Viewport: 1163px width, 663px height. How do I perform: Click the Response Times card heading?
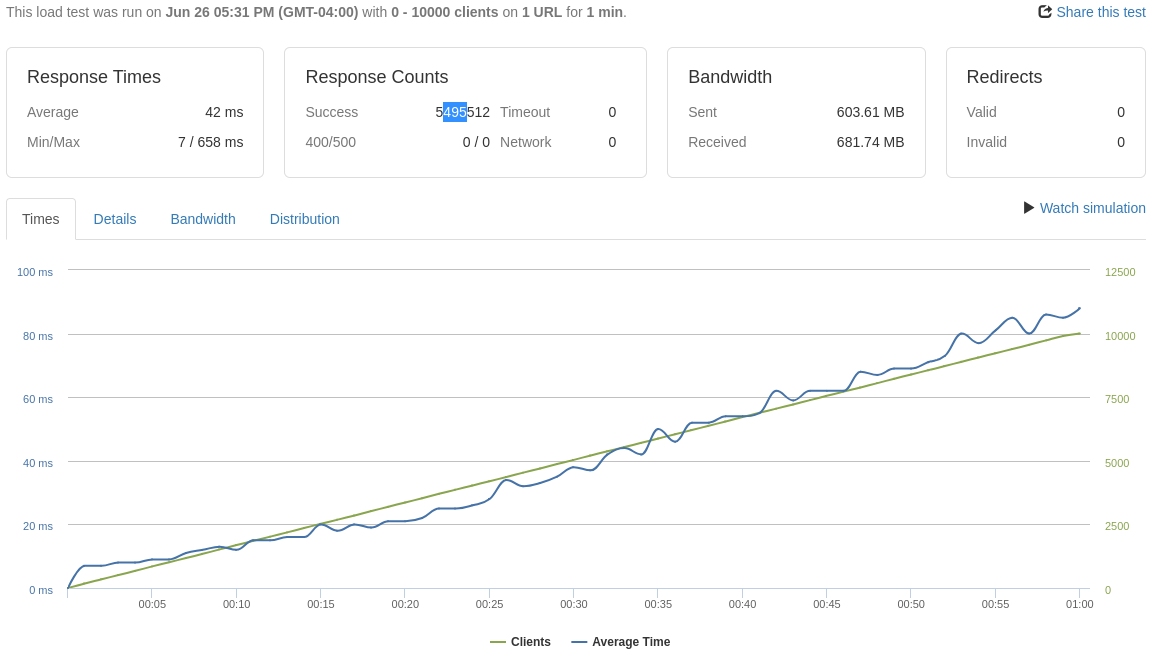tap(94, 77)
